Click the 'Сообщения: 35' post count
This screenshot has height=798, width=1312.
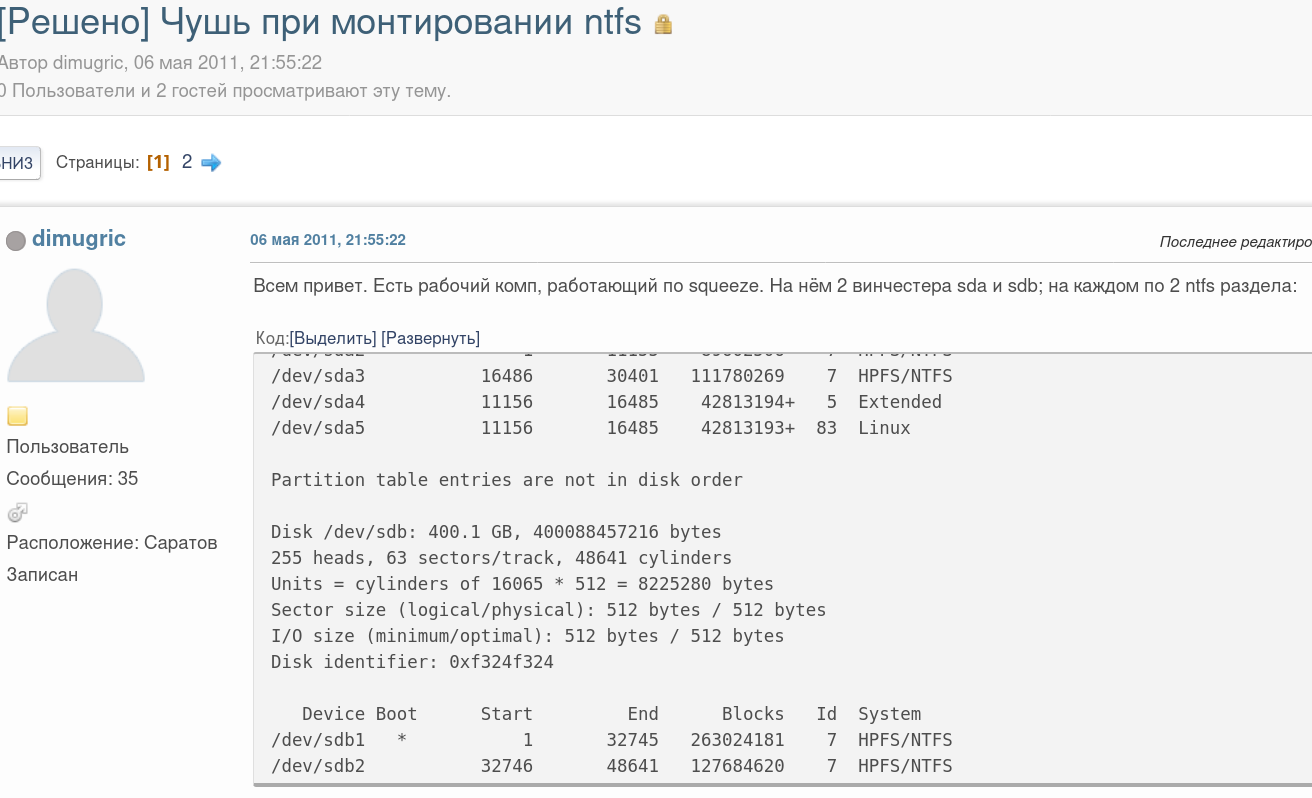pyautogui.click(x=73, y=479)
